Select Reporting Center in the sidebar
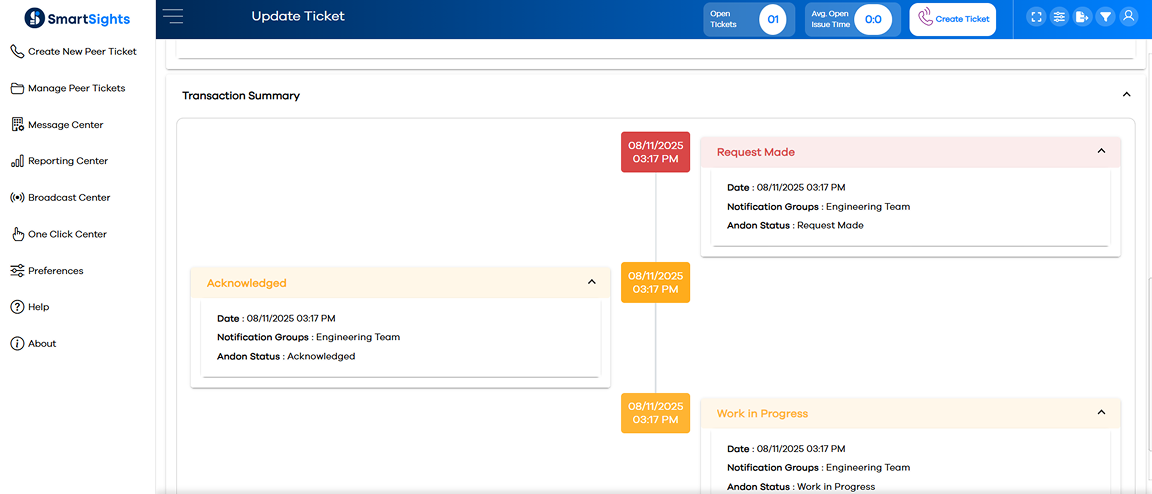 [67, 161]
